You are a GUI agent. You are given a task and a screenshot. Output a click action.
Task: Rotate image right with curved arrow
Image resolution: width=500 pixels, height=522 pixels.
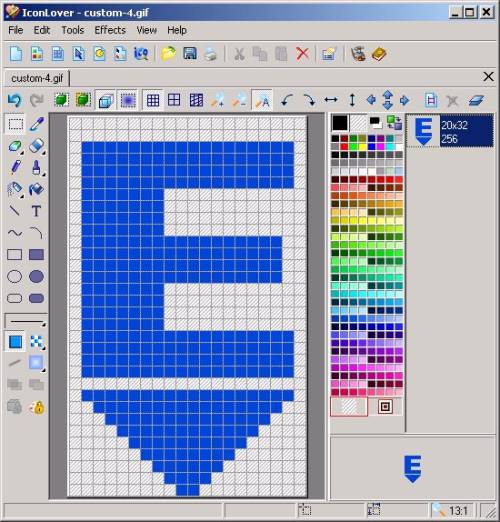point(309,100)
